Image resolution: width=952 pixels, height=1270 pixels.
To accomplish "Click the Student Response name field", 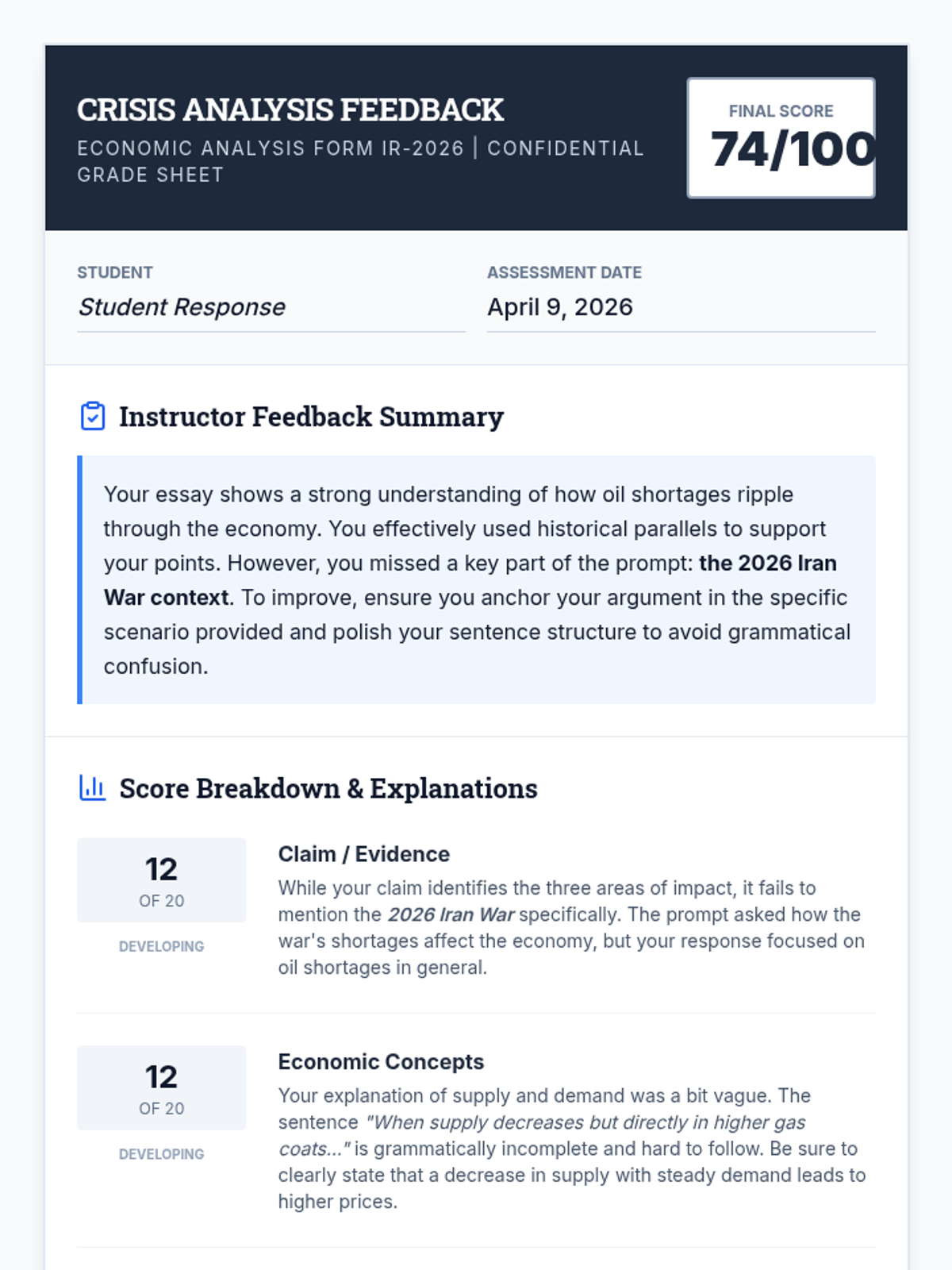I will click(182, 307).
